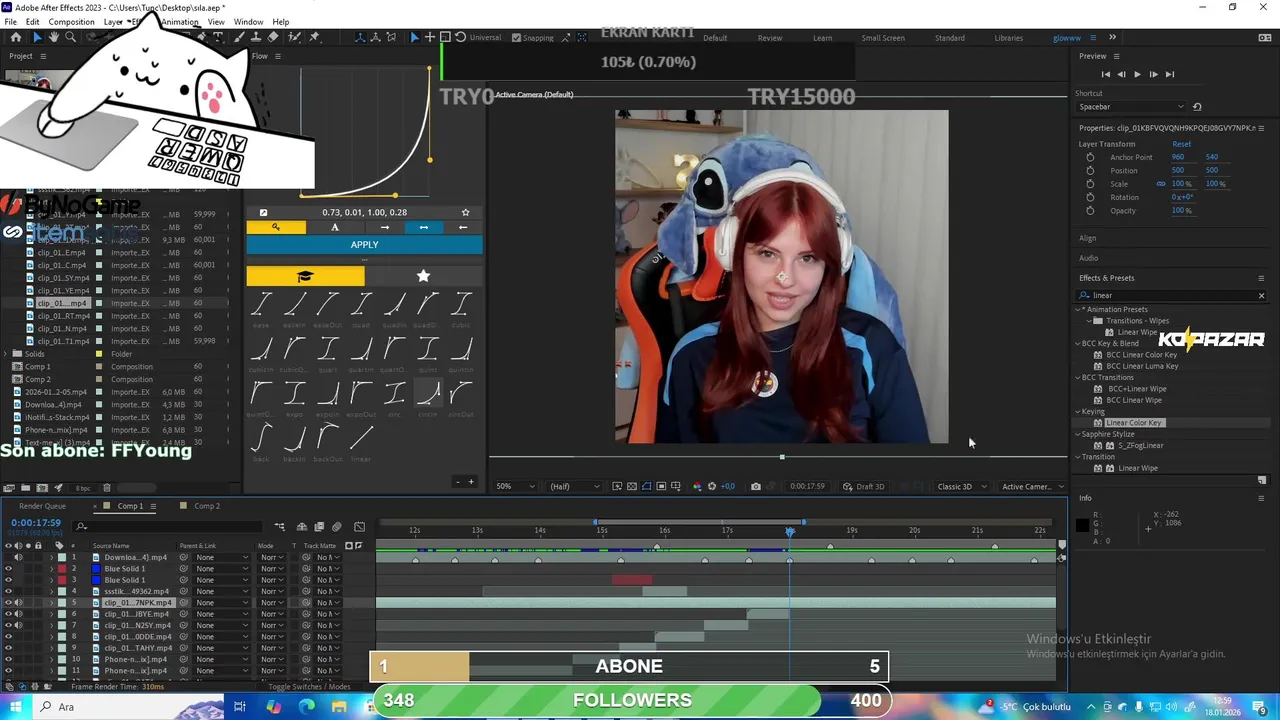Select the Selection arrow tool
This screenshot has width=1280, height=720.
tap(36, 37)
